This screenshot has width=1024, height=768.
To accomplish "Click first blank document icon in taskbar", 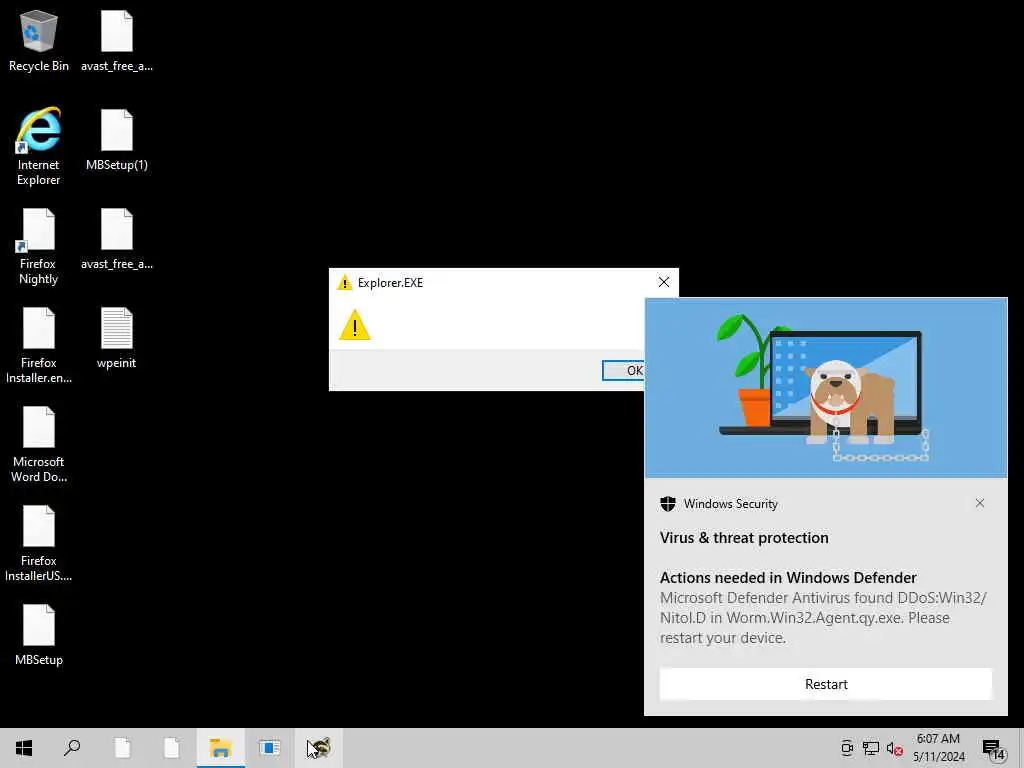I will [122, 748].
